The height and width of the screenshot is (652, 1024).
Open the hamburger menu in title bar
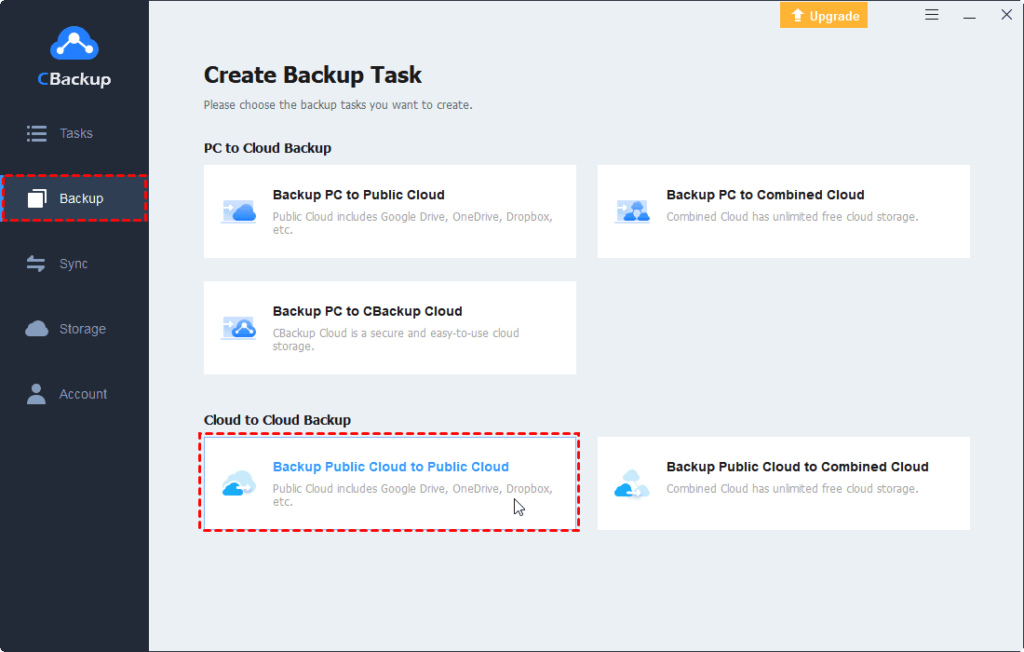click(x=932, y=14)
